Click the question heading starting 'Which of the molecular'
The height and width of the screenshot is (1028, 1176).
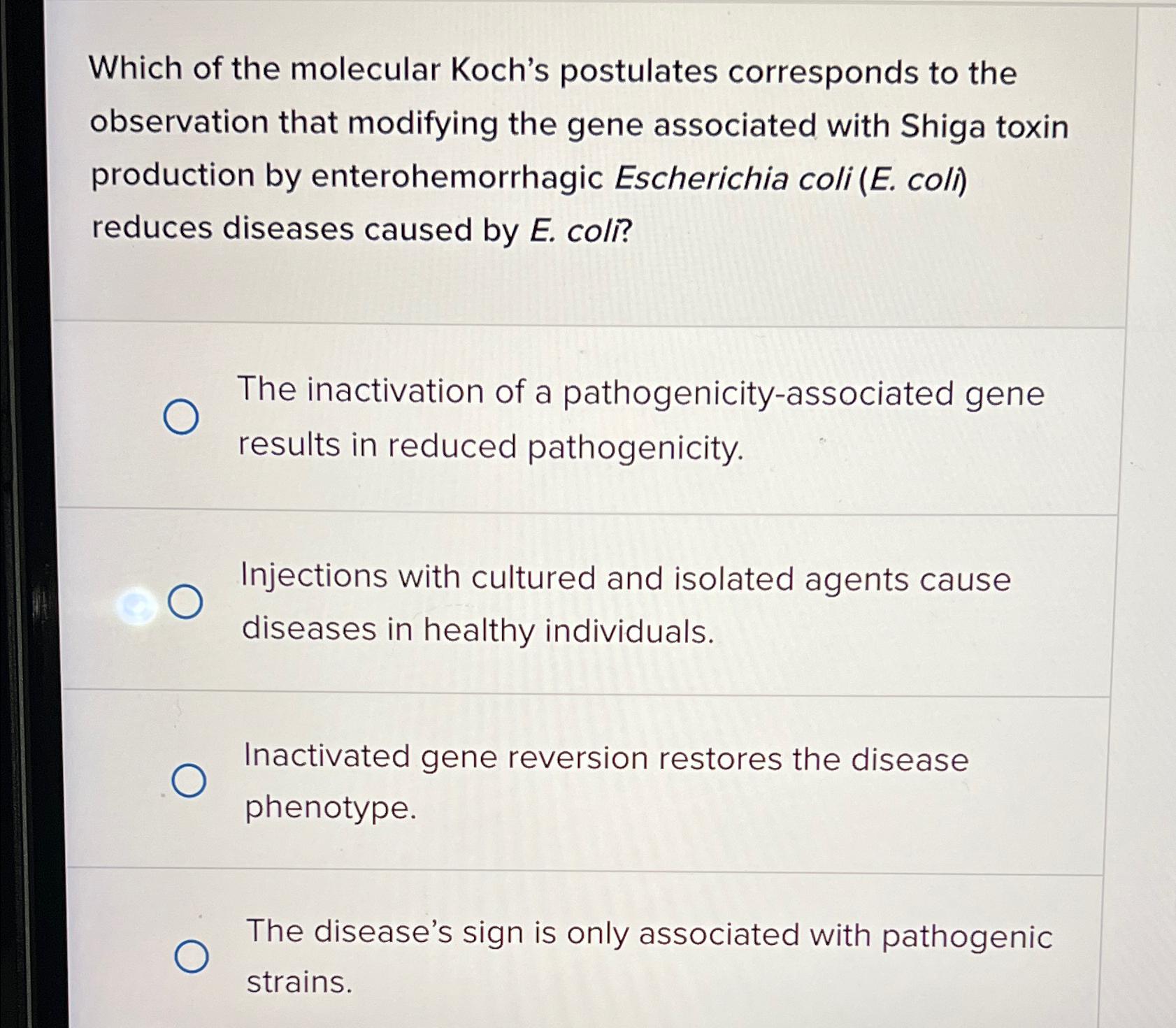click(x=580, y=150)
